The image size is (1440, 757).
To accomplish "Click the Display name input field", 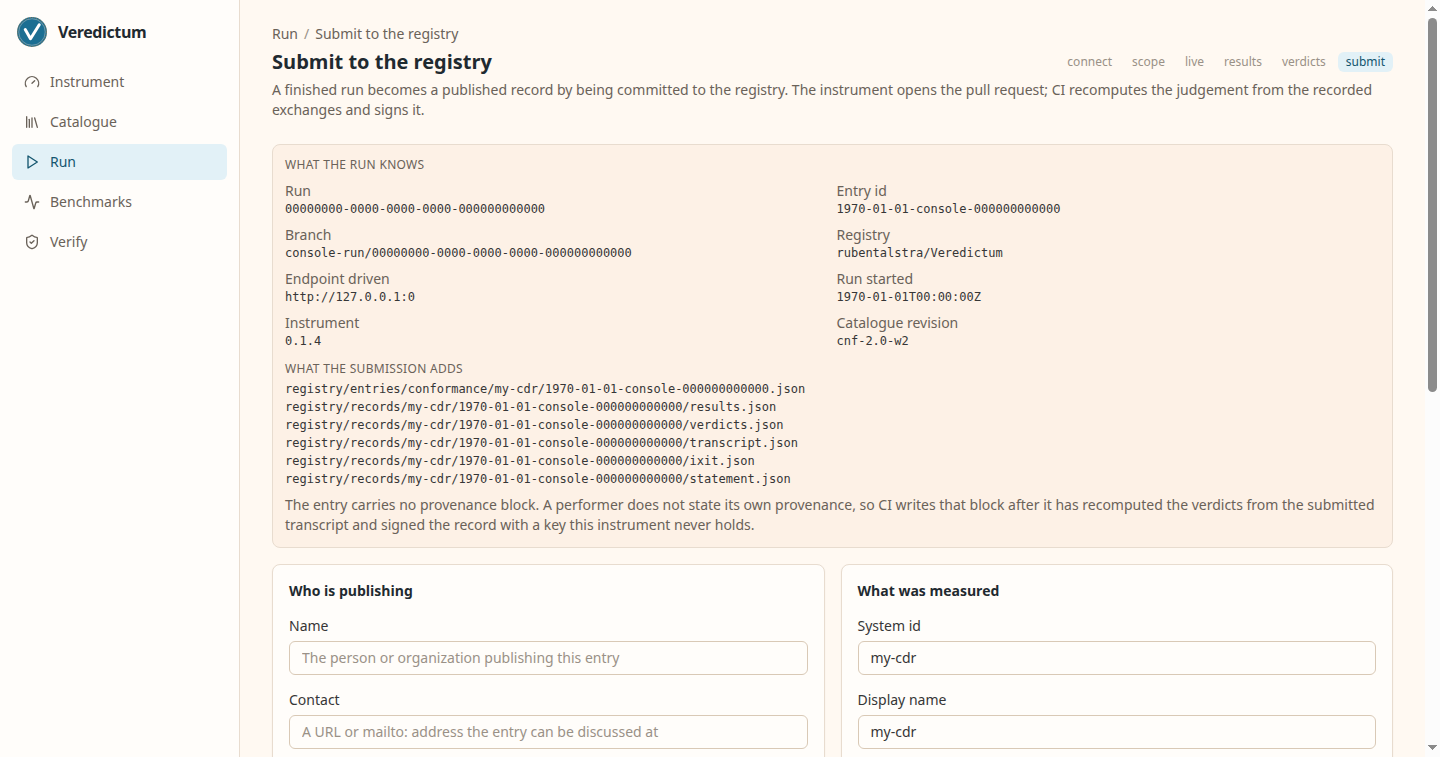I will 1116,732.
